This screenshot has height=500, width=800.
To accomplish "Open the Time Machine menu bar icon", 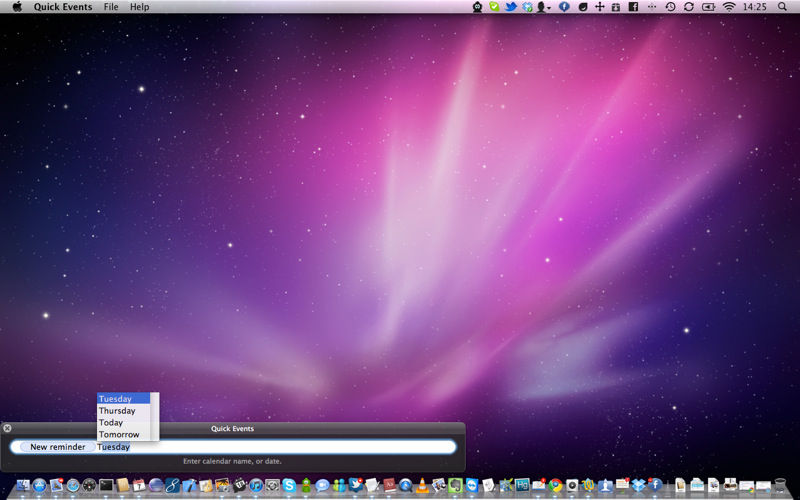I will pos(670,7).
